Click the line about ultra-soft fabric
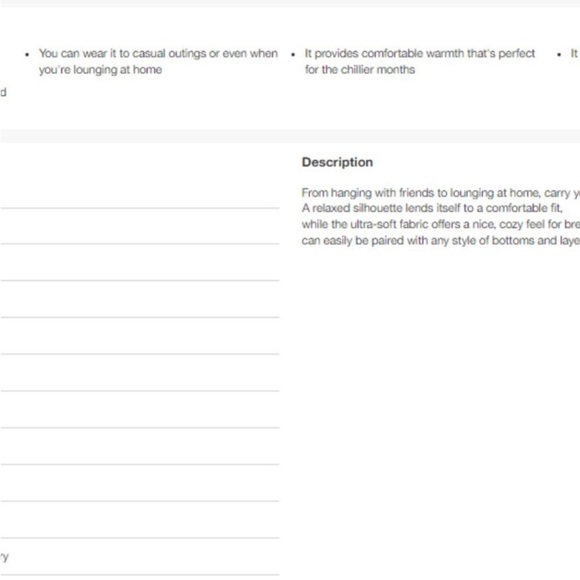The height and width of the screenshot is (580, 580). coord(441,225)
